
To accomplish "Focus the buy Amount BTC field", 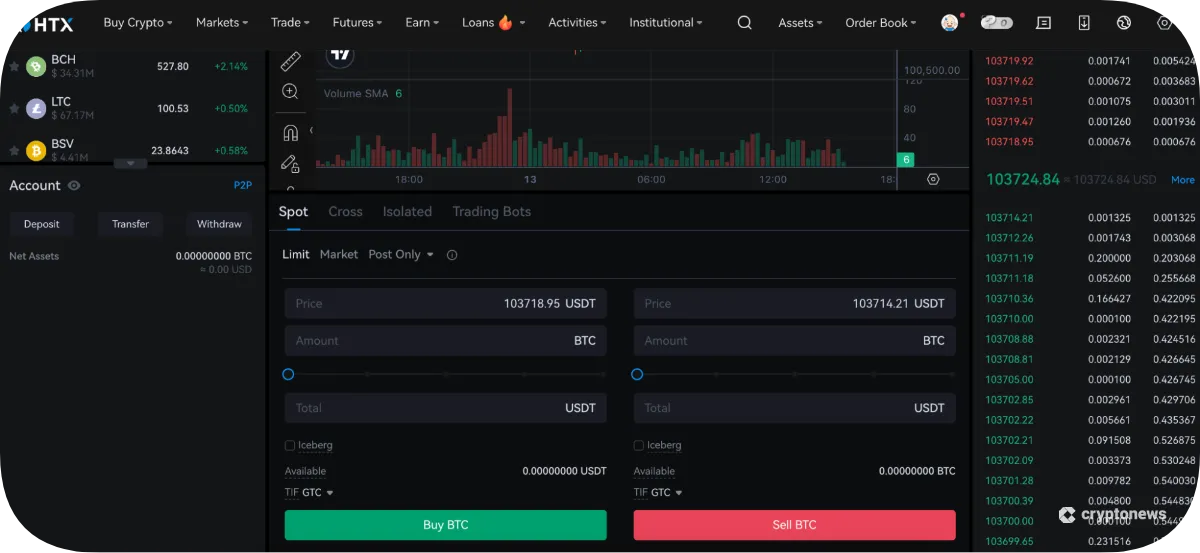I will [445, 341].
